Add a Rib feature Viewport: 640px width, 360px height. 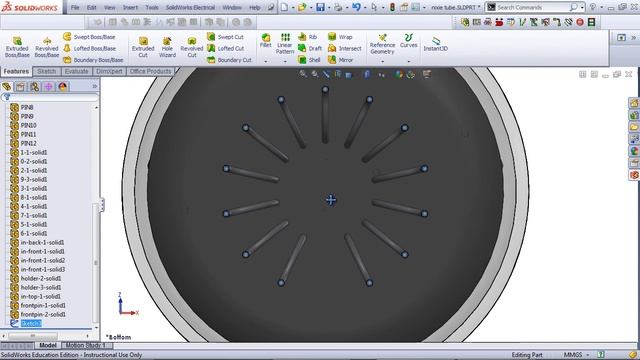tap(308, 37)
